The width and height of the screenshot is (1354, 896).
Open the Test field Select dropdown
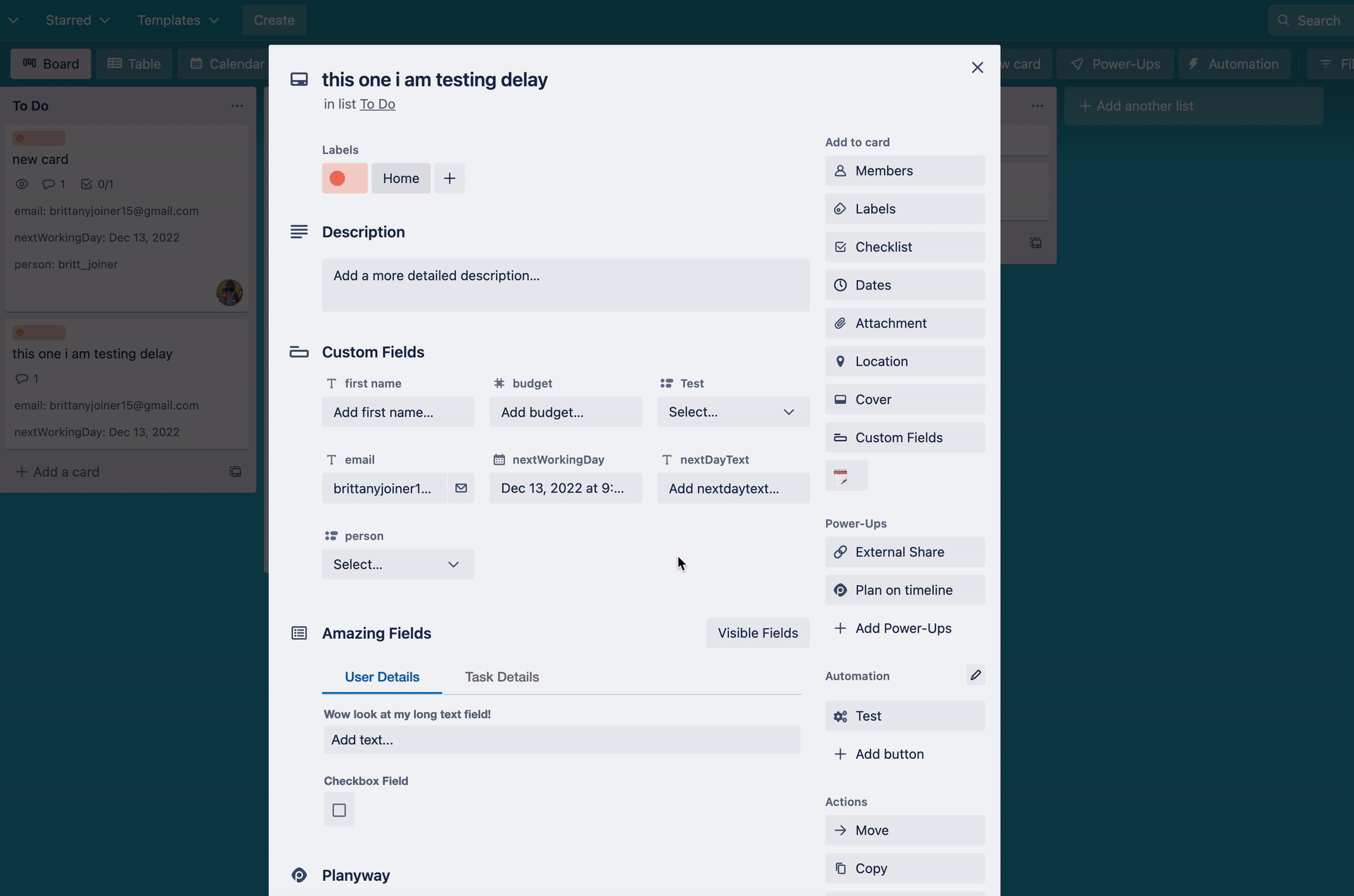point(733,412)
